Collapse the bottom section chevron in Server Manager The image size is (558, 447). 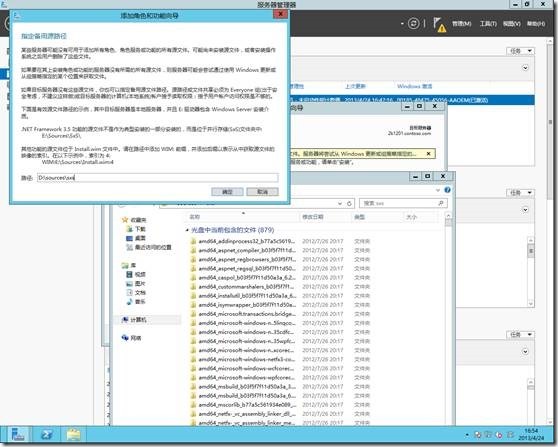coord(525,352)
